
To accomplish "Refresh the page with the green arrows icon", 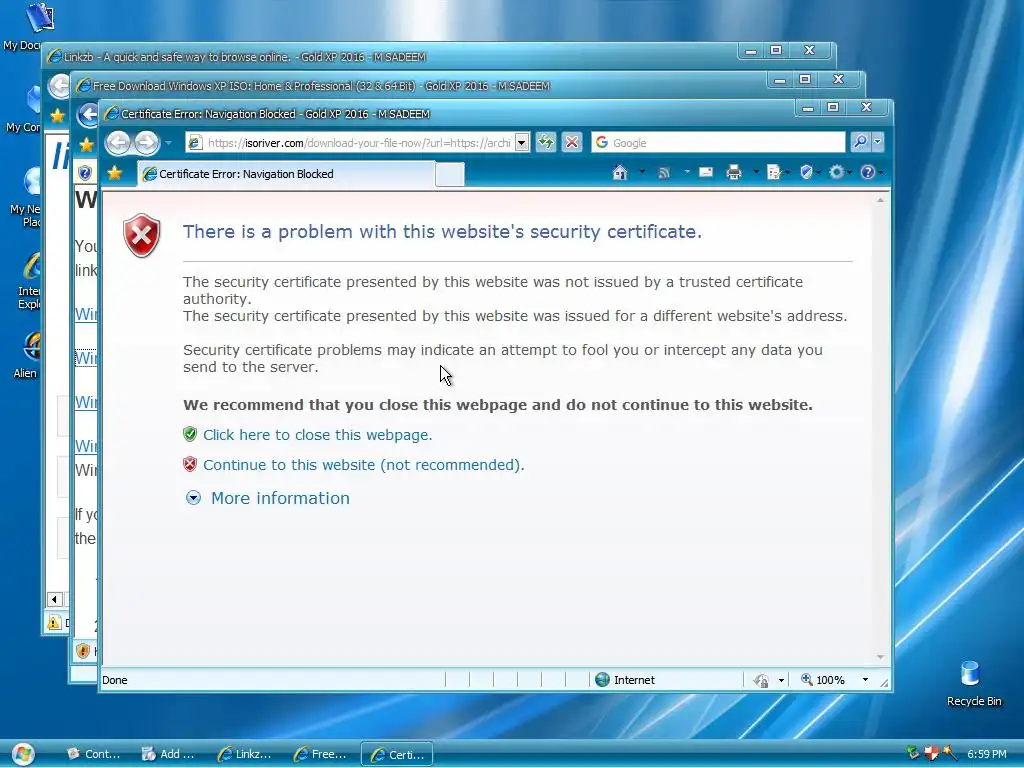I will click(546, 142).
